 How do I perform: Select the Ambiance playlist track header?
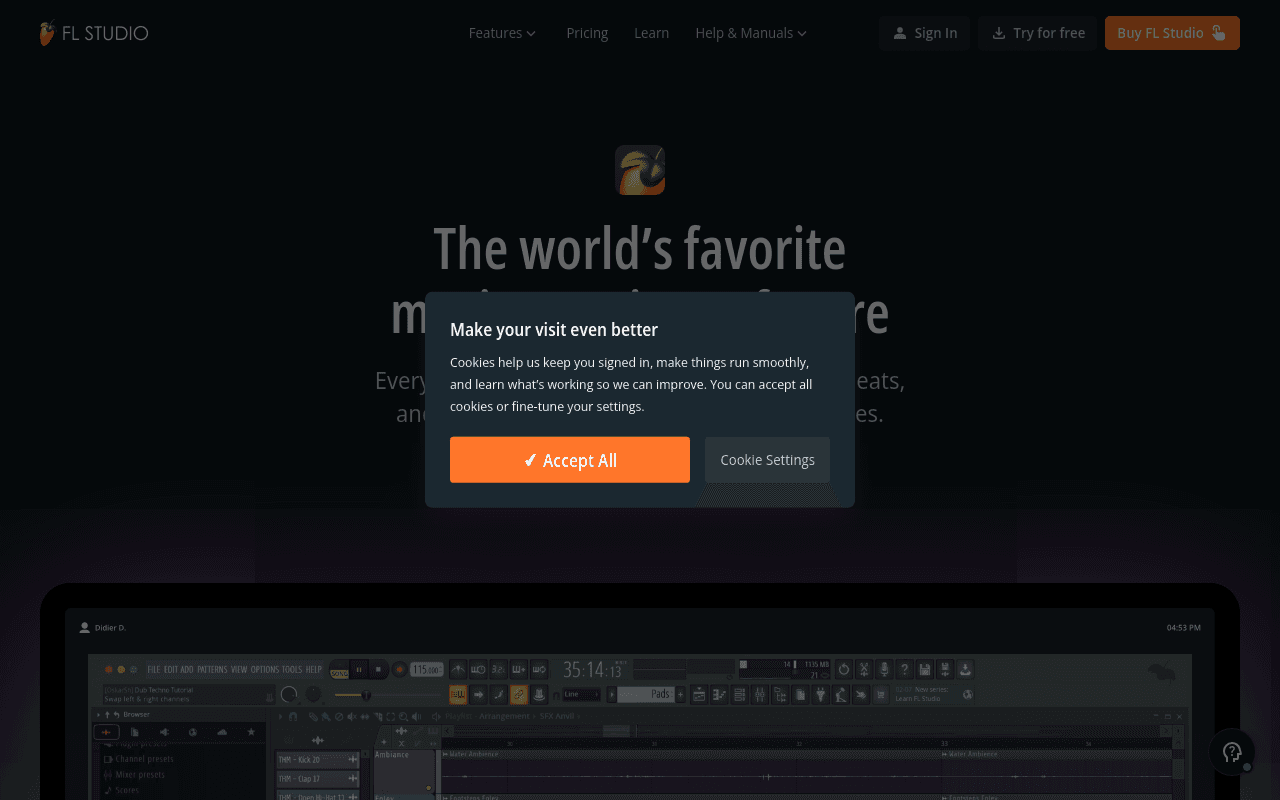pos(404,770)
